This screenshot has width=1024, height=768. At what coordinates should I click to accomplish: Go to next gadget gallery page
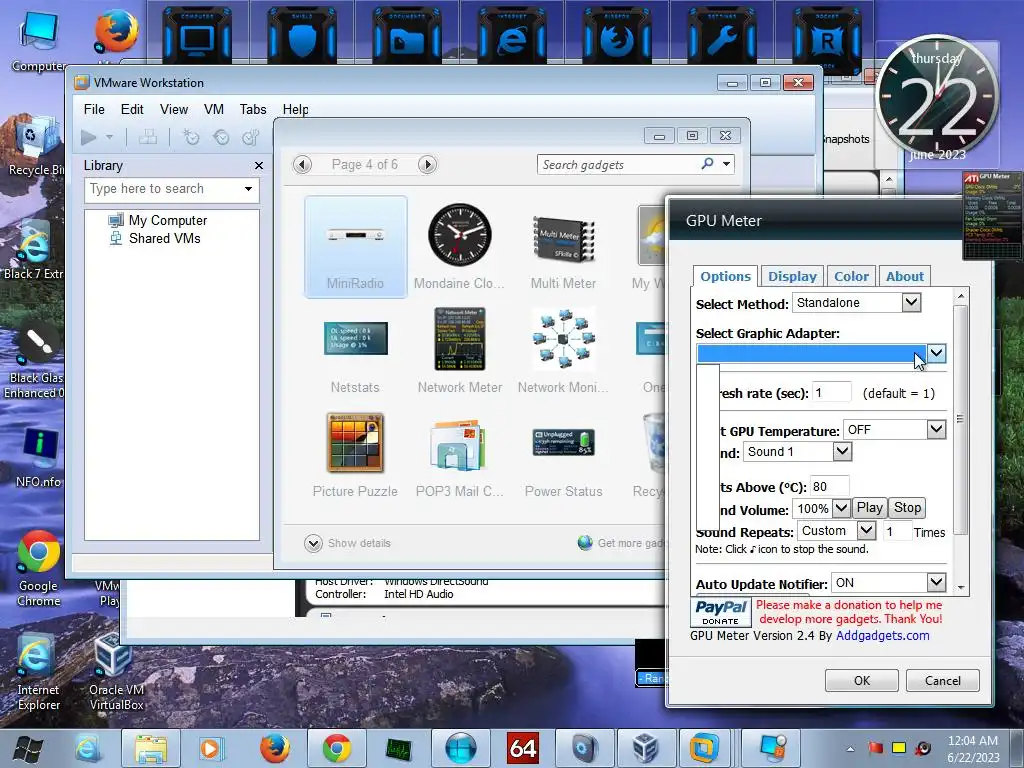click(x=427, y=165)
